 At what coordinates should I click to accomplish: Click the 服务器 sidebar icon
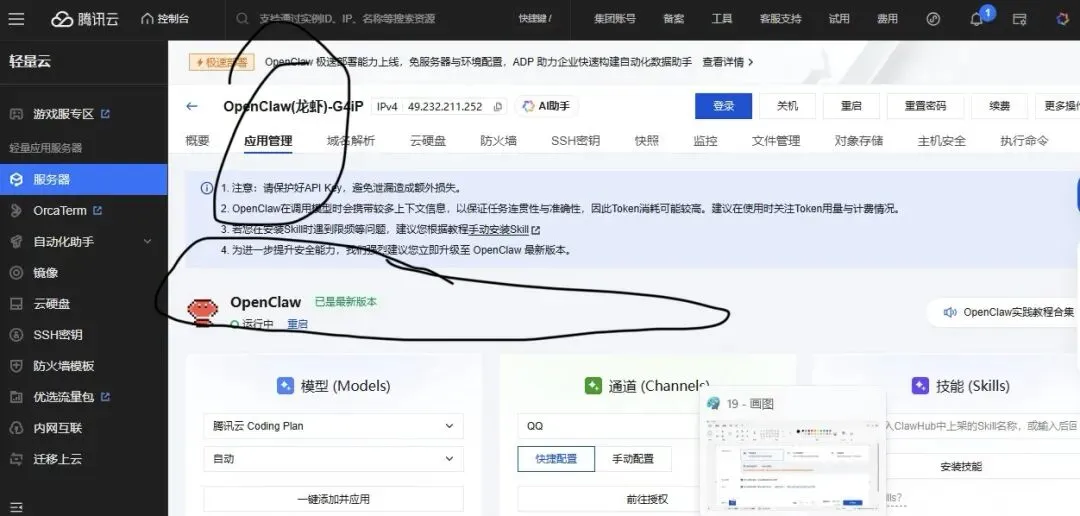pos(16,180)
